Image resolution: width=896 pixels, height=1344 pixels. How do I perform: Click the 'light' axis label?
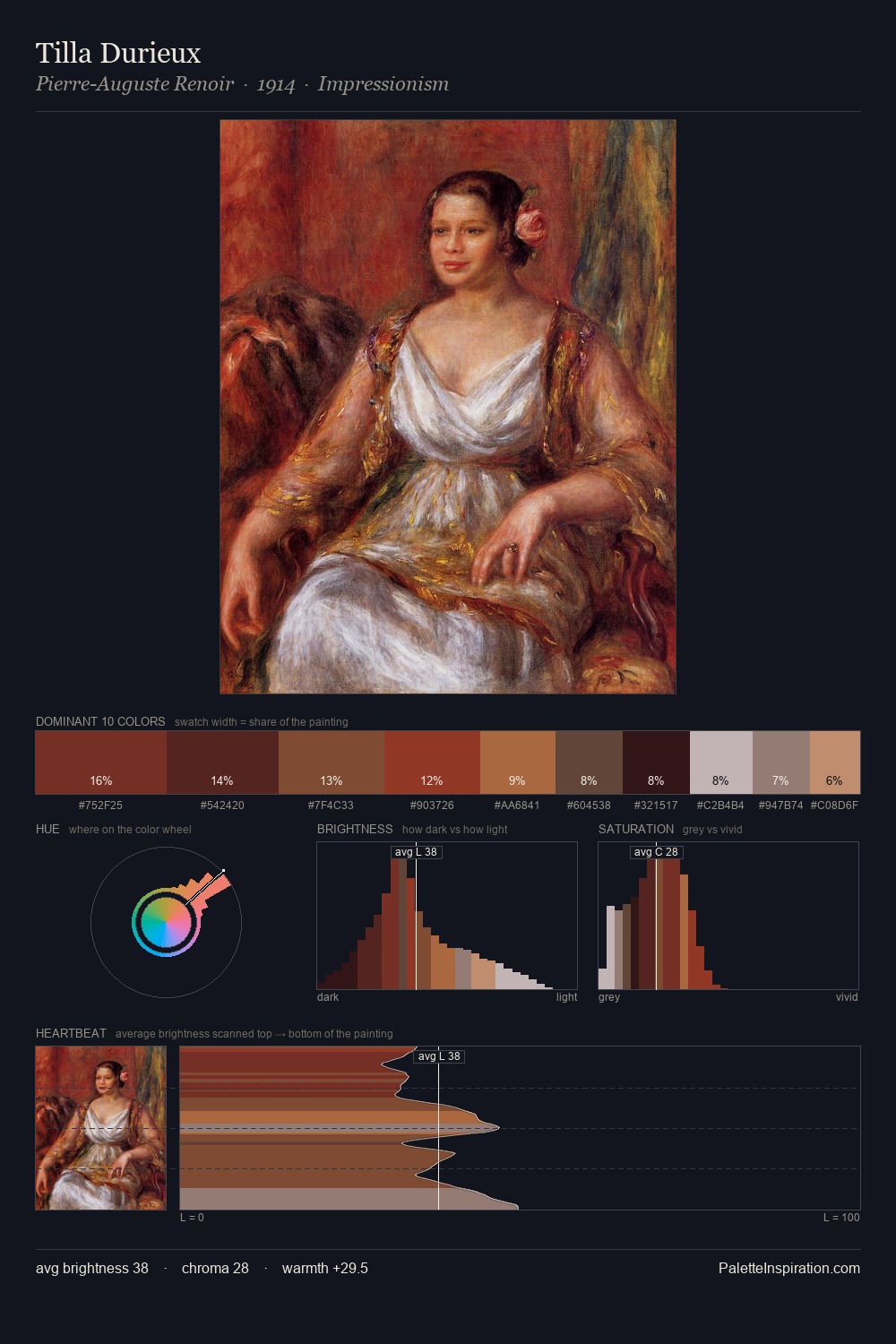(567, 997)
